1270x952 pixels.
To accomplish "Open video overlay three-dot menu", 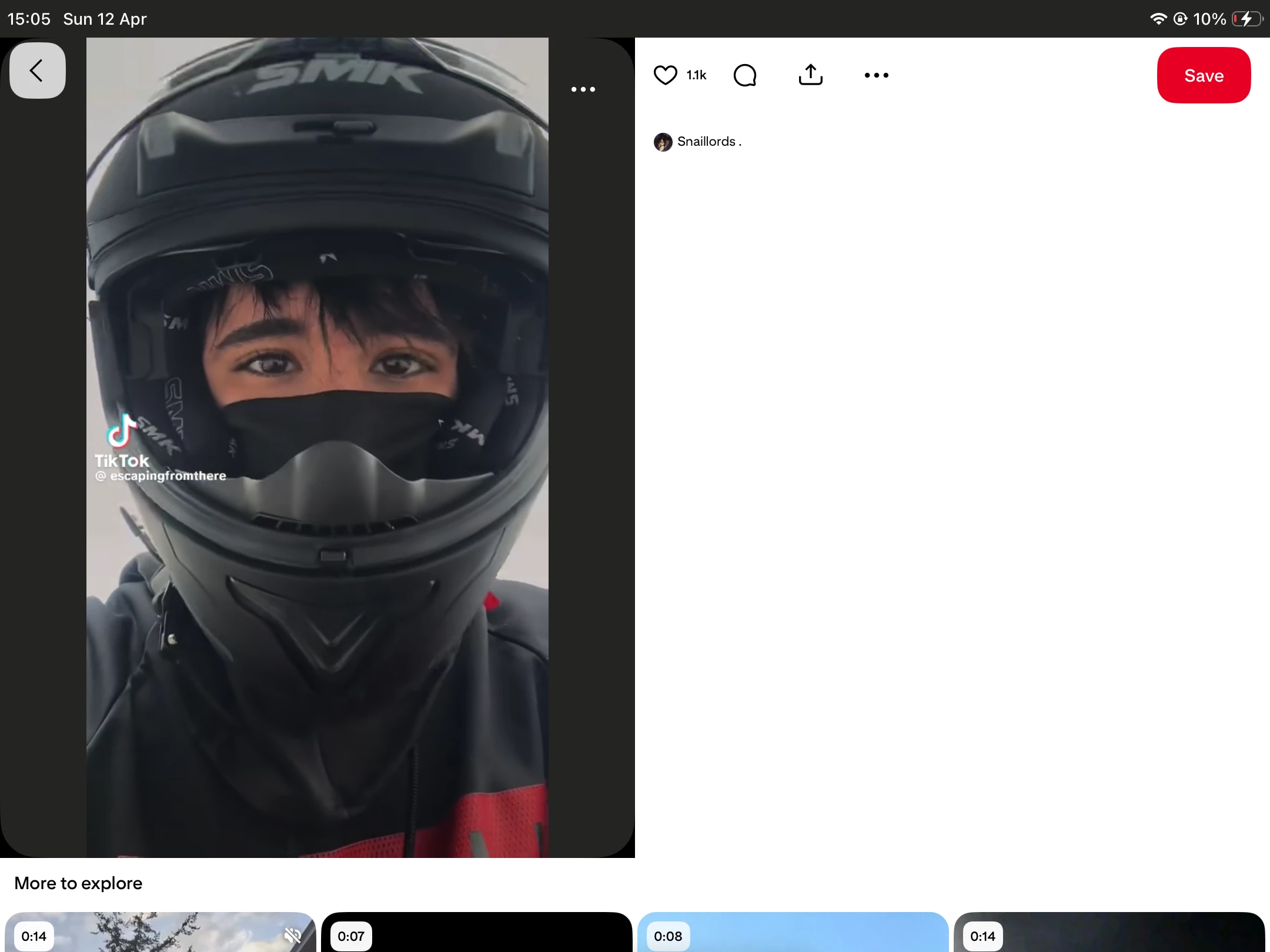I will (x=583, y=89).
